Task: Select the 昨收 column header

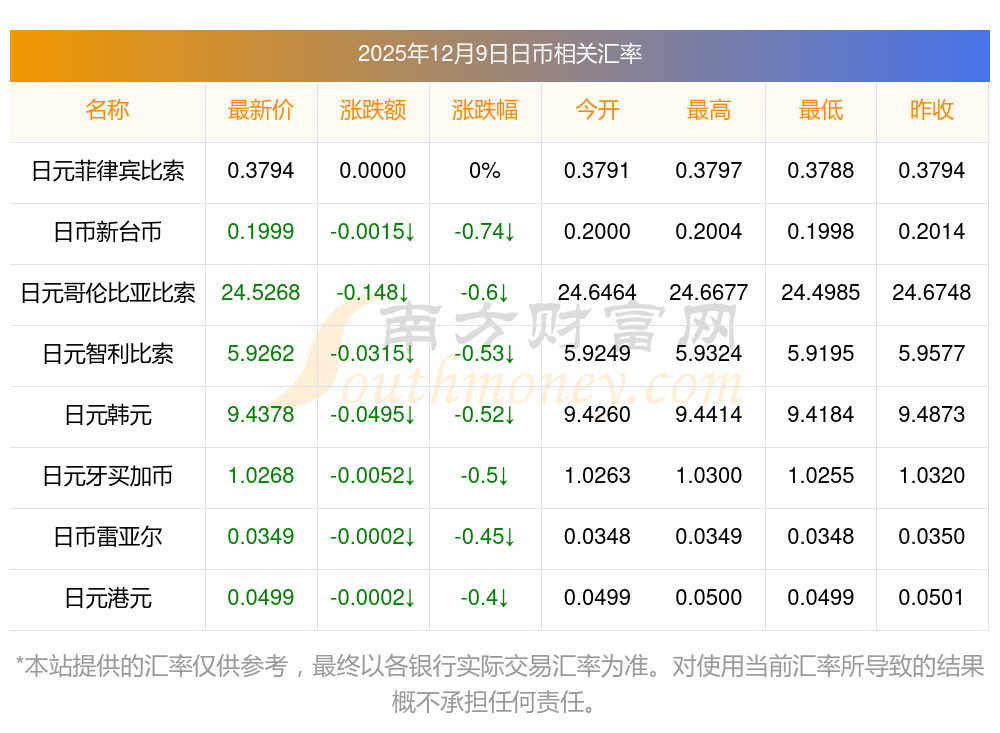Action: 932,110
